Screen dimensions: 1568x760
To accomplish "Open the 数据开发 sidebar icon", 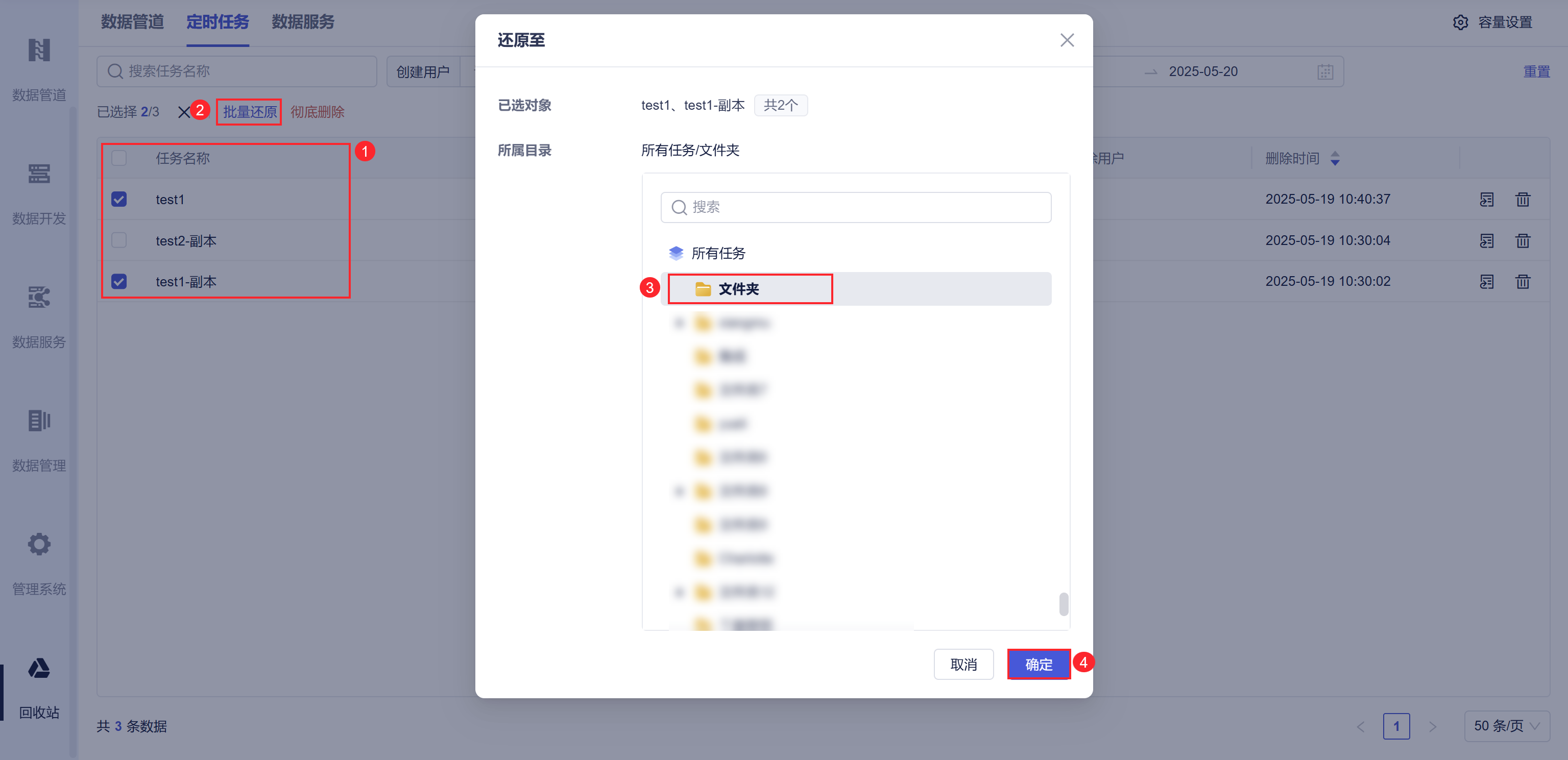I will (39, 174).
